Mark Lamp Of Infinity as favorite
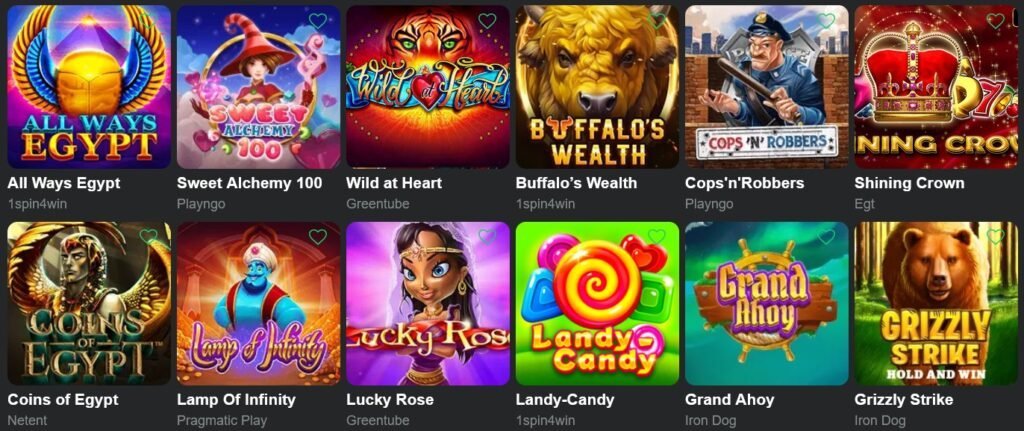This screenshot has height=431, width=1024. pos(317,236)
